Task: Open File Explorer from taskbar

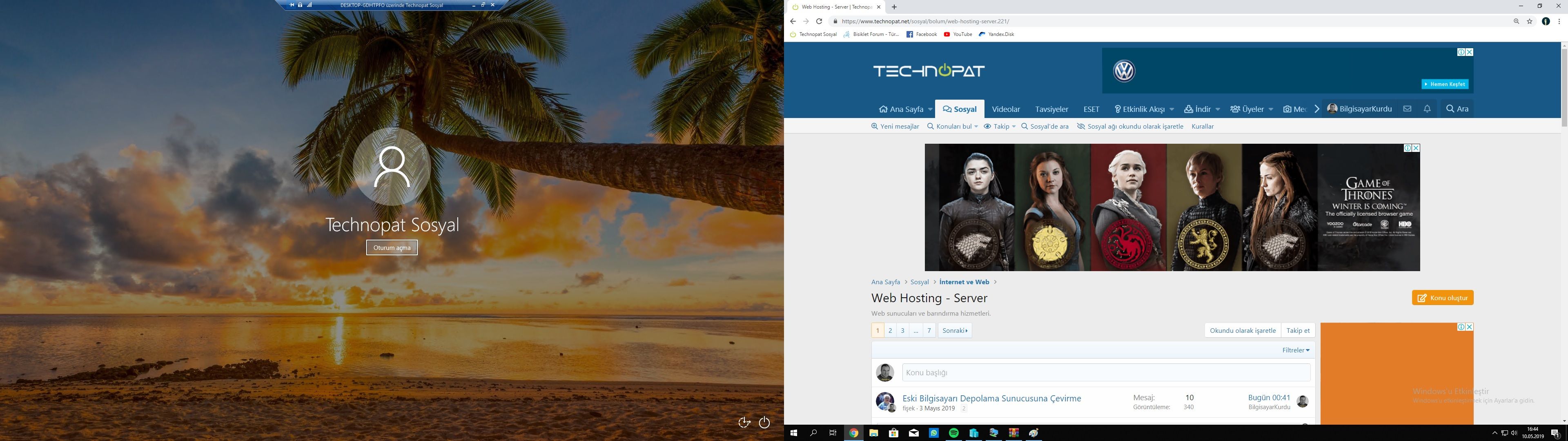Action: tap(873, 433)
